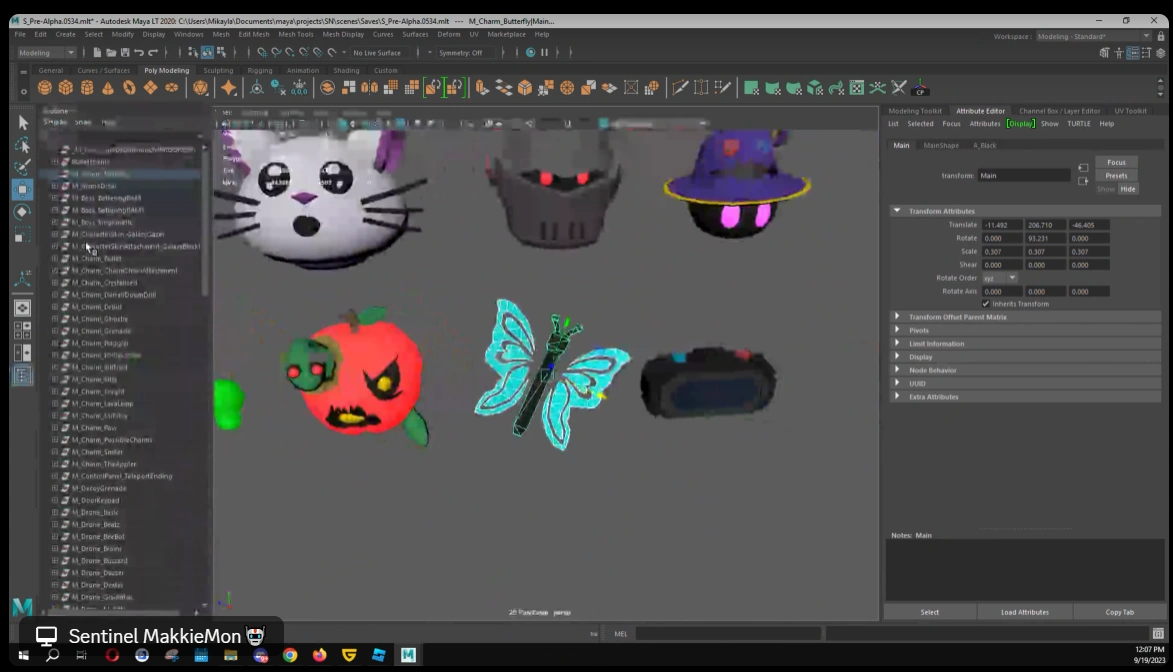Switch to the Sculpting shelf tab
Screen dimensions: 1173x672
[x=218, y=71]
